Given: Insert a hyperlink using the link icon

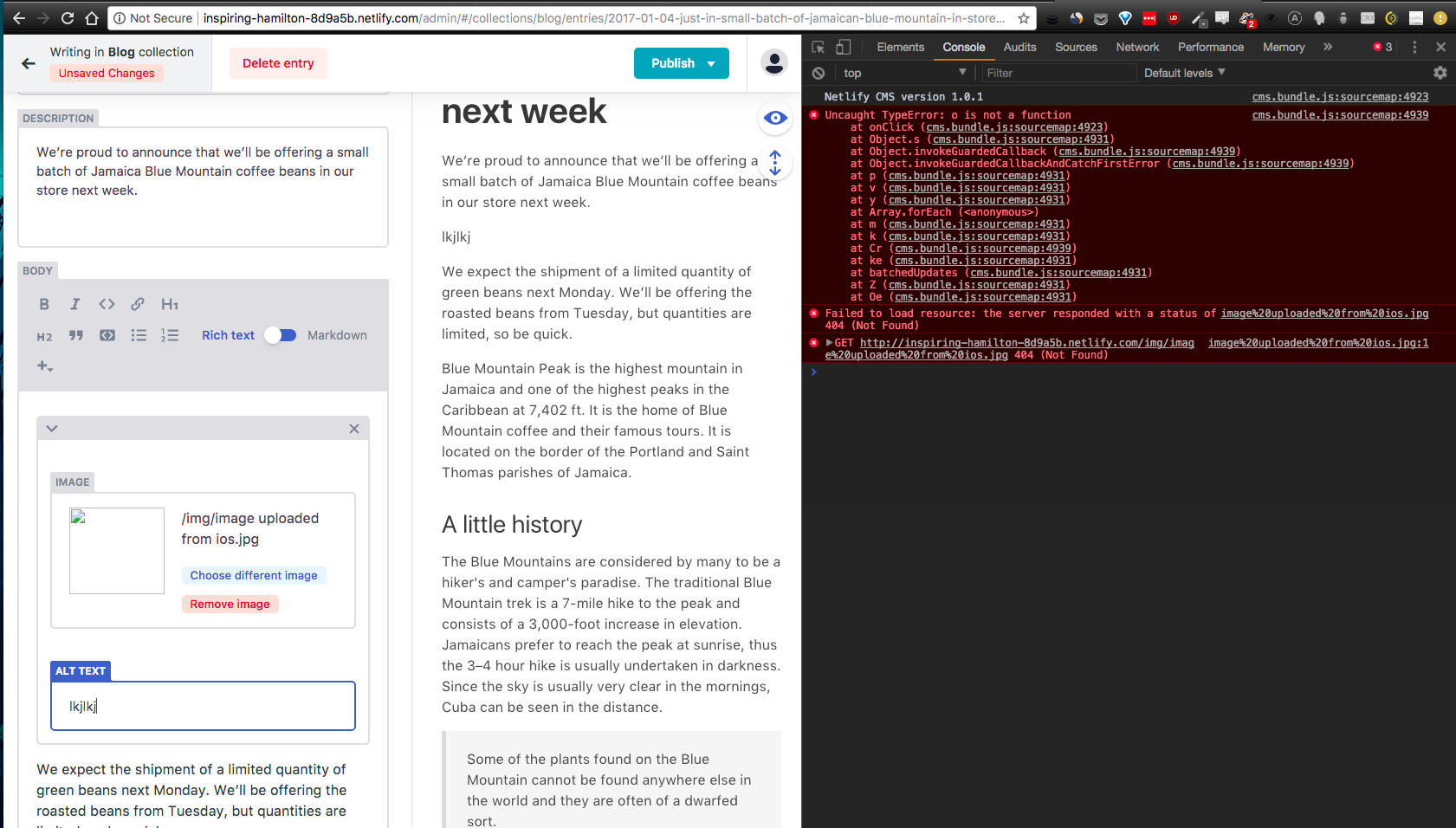Looking at the screenshot, I should pos(138,304).
